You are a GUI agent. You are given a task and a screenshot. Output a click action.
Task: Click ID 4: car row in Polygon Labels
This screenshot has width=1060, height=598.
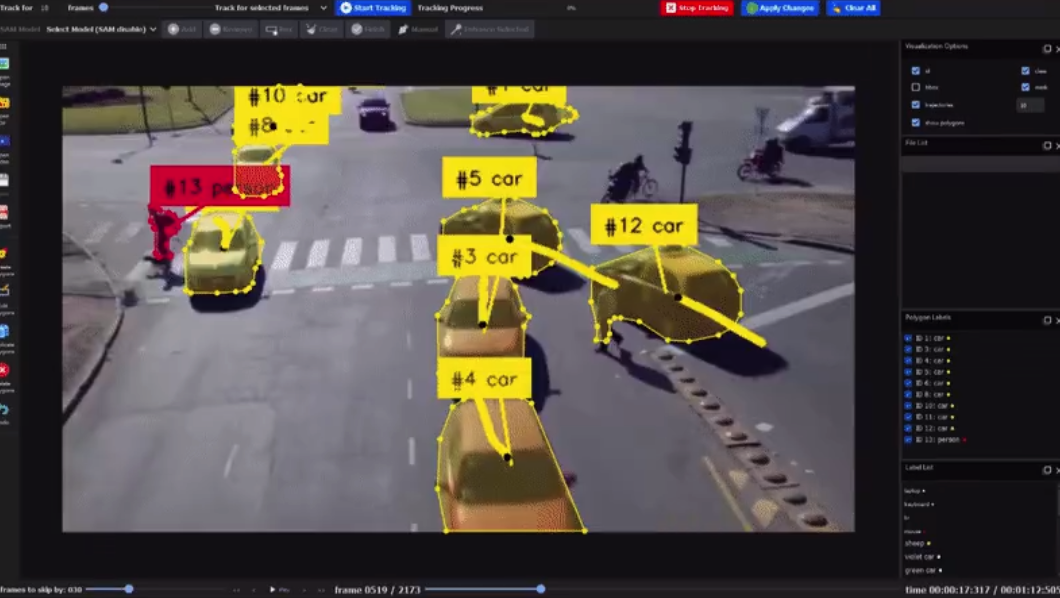pyautogui.click(x=928, y=360)
